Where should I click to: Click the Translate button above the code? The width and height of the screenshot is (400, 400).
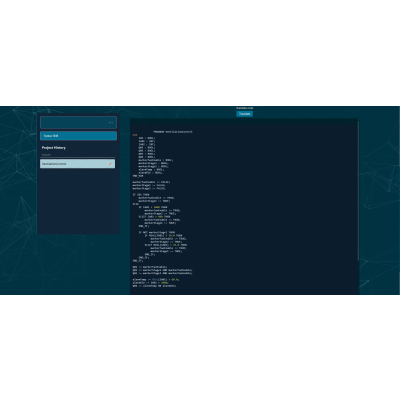click(245, 114)
